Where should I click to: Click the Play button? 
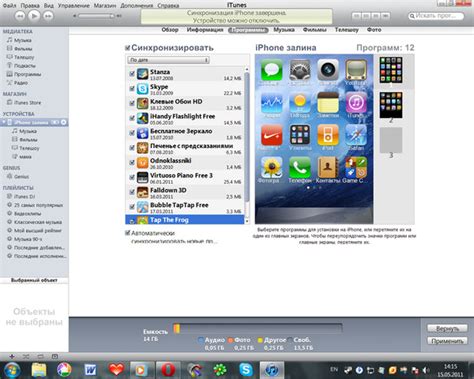[x=34, y=16]
